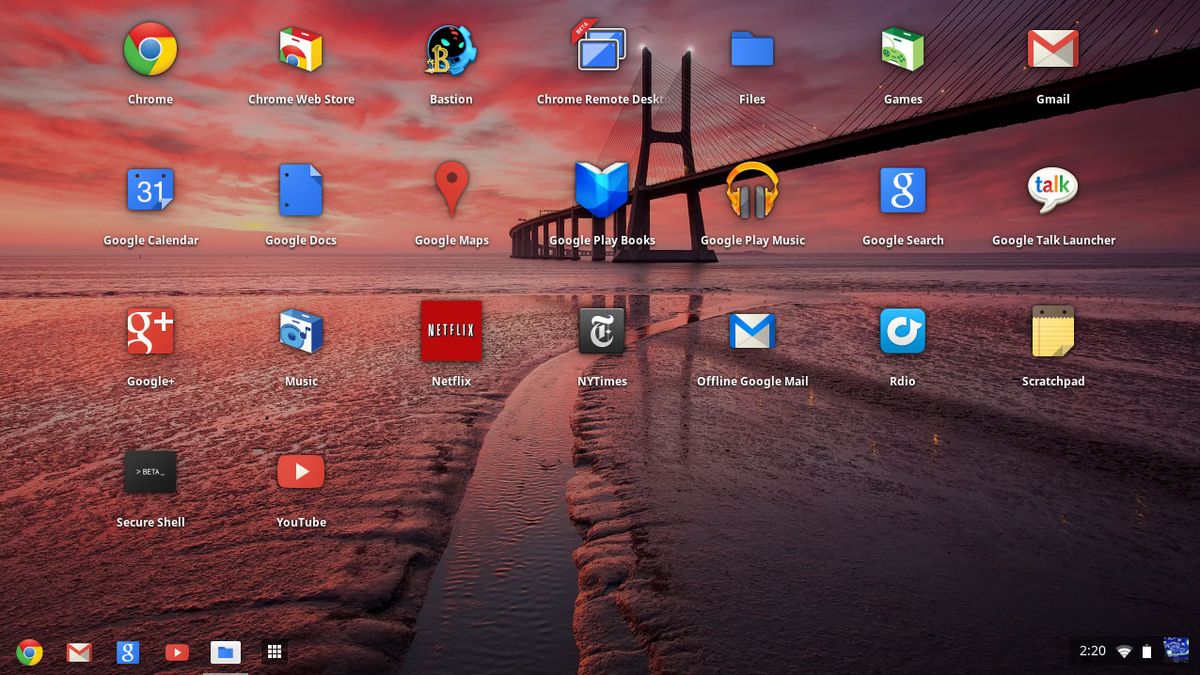Launch Google Maps
The height and width of the screenshot is (675, 1200).
pyautogui.click(x=451, y=189)
